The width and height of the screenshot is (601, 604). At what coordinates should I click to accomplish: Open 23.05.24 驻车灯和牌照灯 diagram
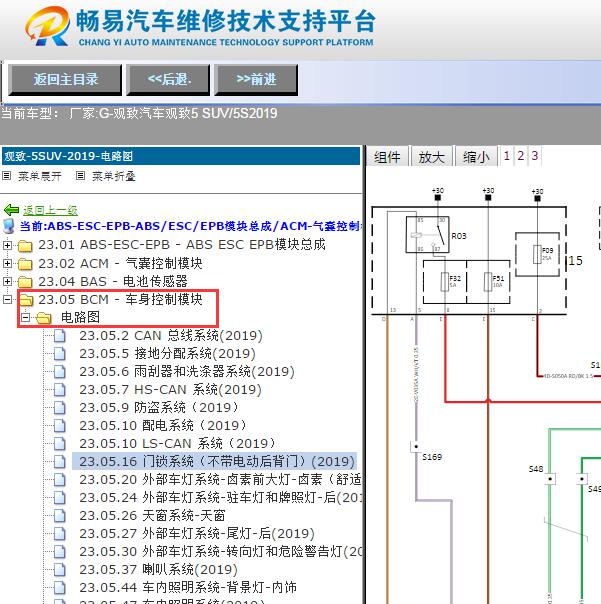pos(220,498)
